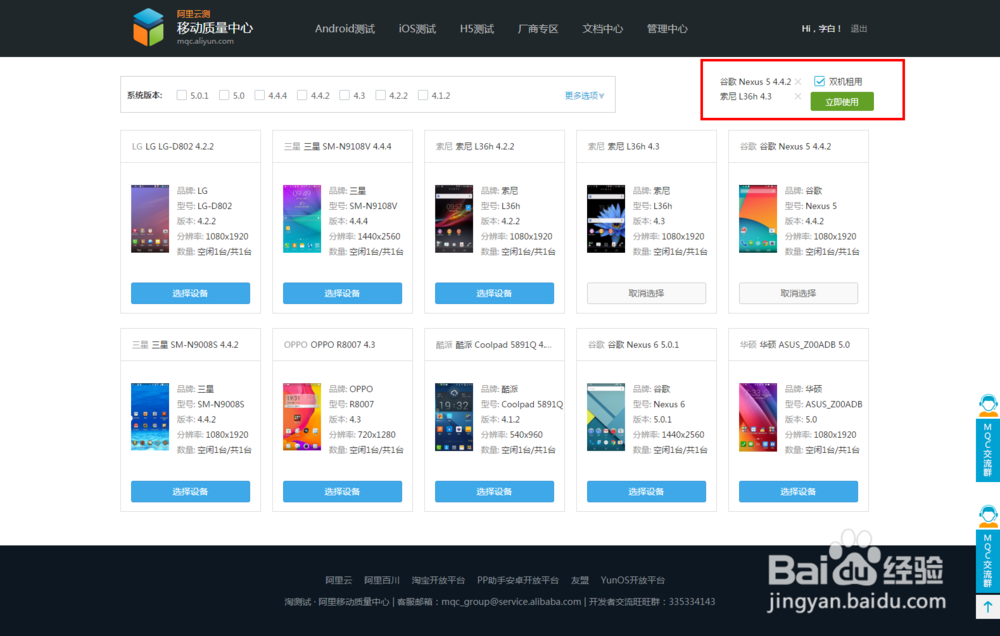Enable the 4.2.2 version filter
Screen dimensions: 1000x636
(x=381, y=95)
